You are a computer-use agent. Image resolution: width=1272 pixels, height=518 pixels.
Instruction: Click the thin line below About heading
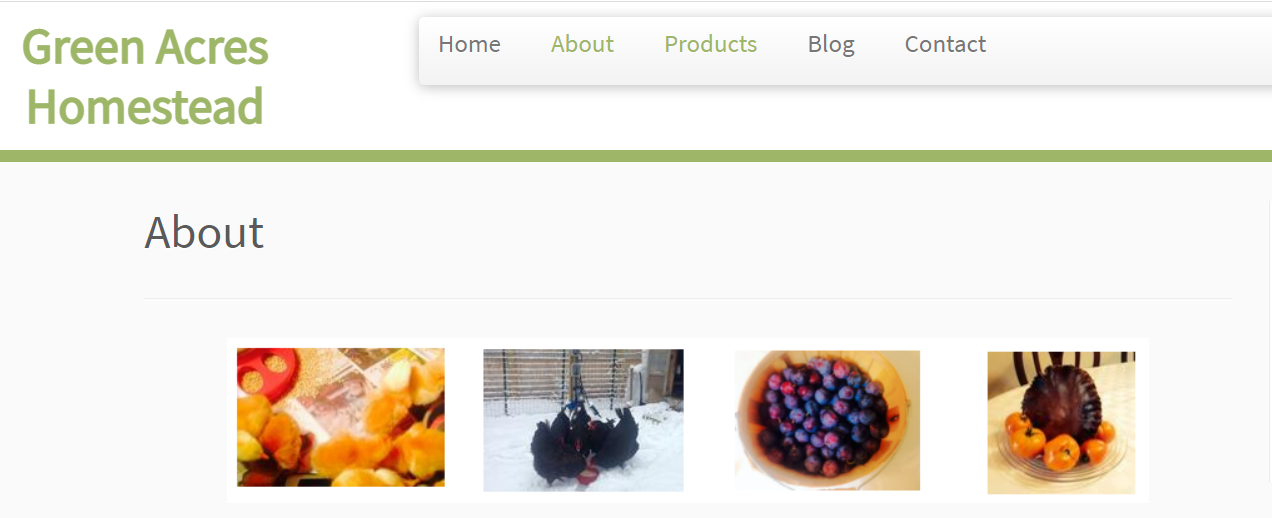click(x=688, y=298)
